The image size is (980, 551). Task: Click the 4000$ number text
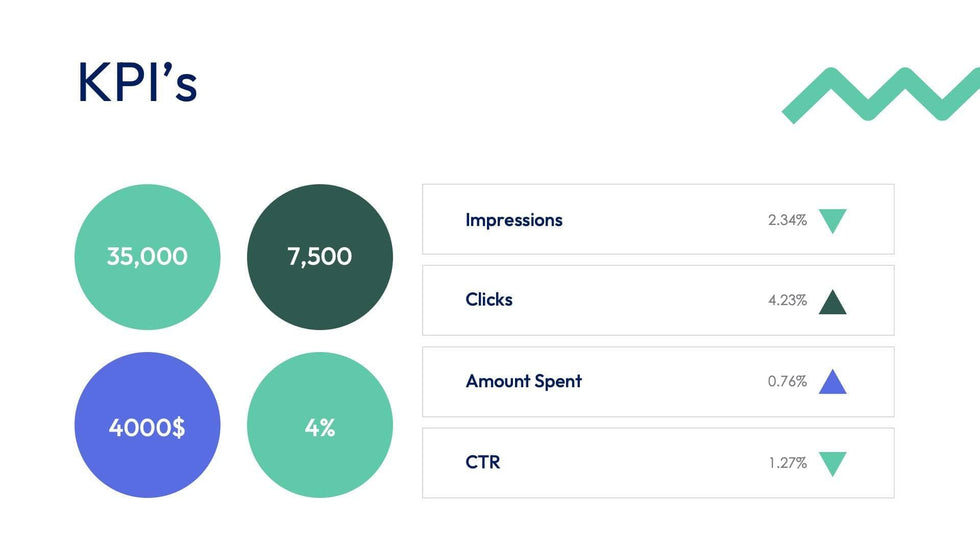[x=147, y=428]
